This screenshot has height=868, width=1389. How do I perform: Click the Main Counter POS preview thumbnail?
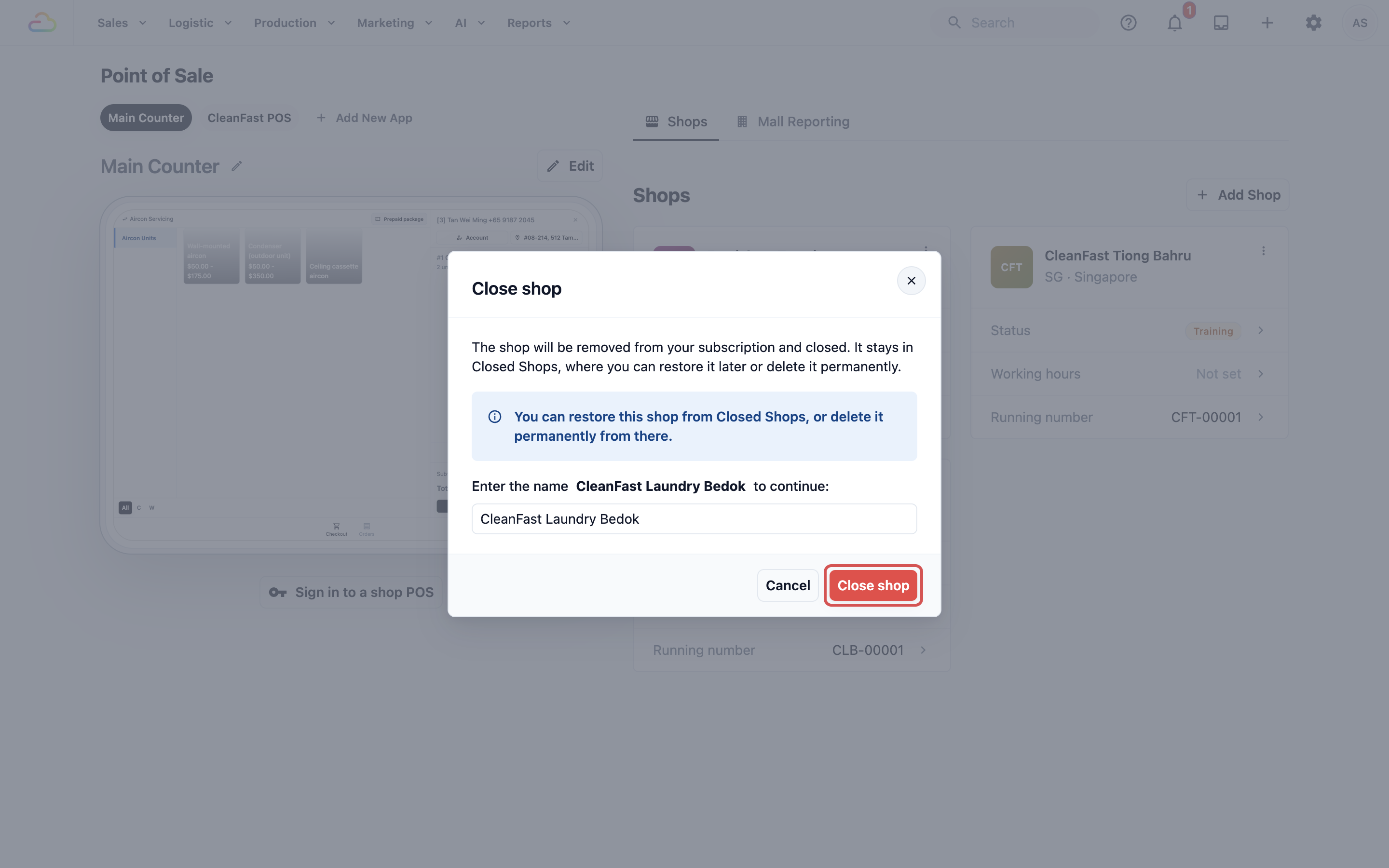(351, 376)
